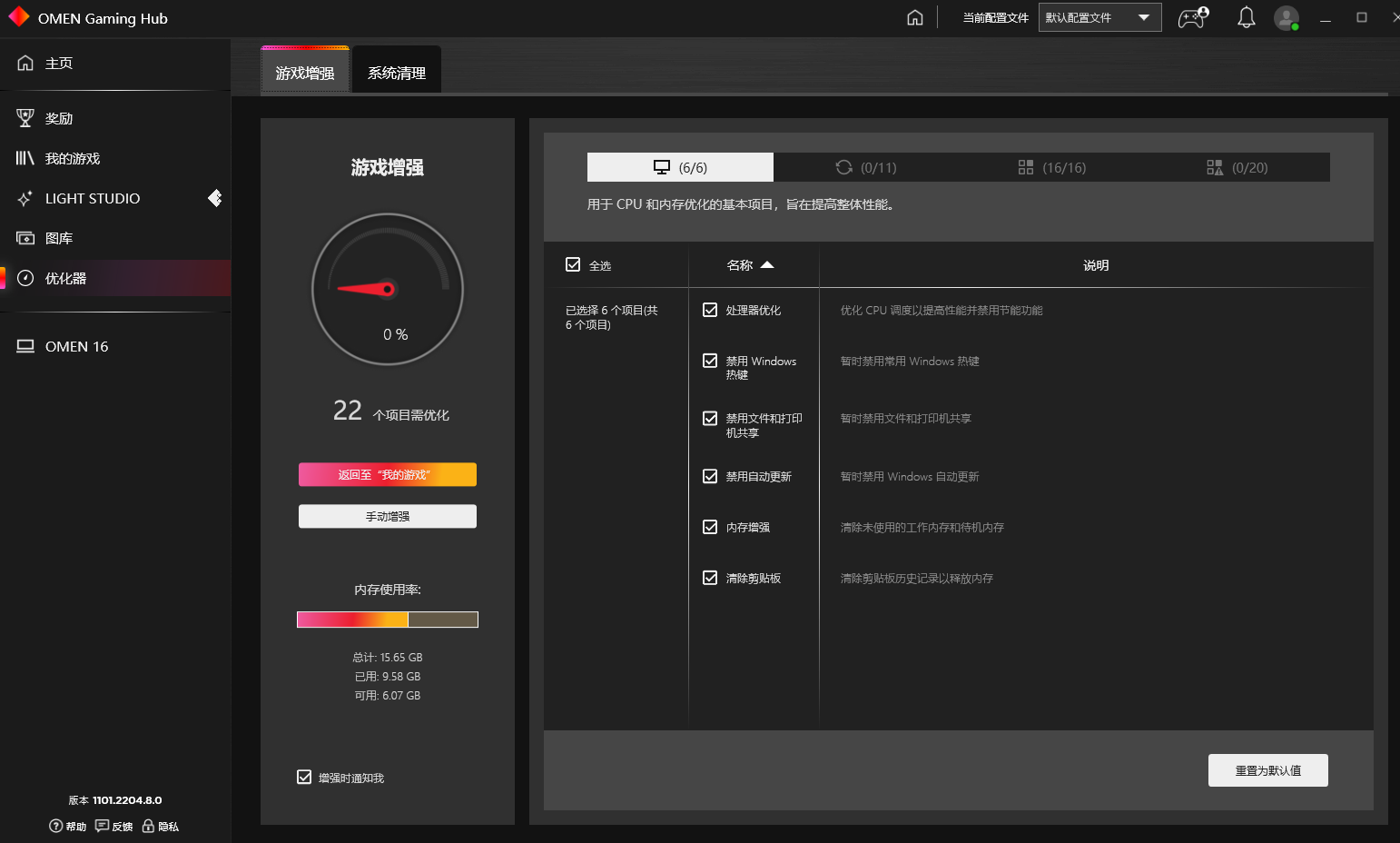
Task: Select the (6/6) monitor category tab
Action: click(x=680, y=167)
